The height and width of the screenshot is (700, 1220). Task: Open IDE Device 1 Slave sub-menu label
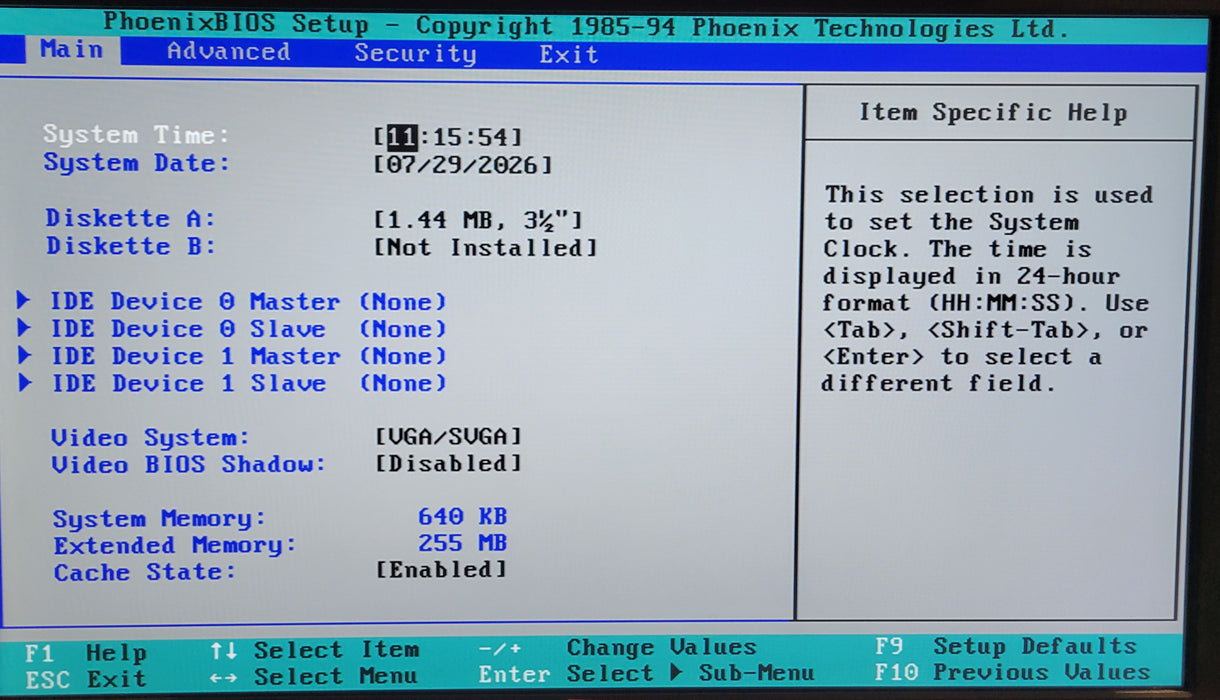point(188,383)
